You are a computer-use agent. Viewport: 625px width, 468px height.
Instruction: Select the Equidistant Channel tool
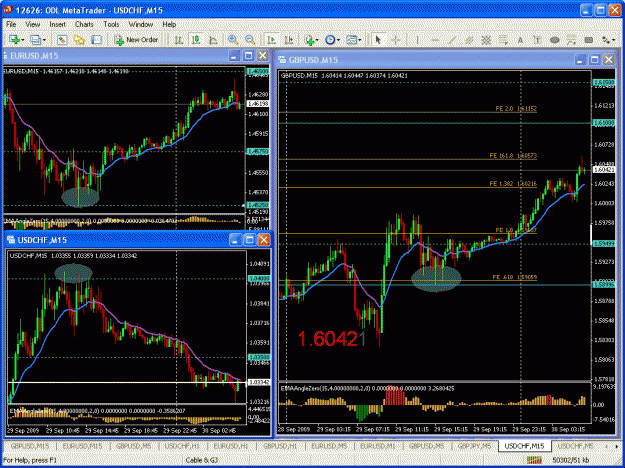[x=469, y=39]
